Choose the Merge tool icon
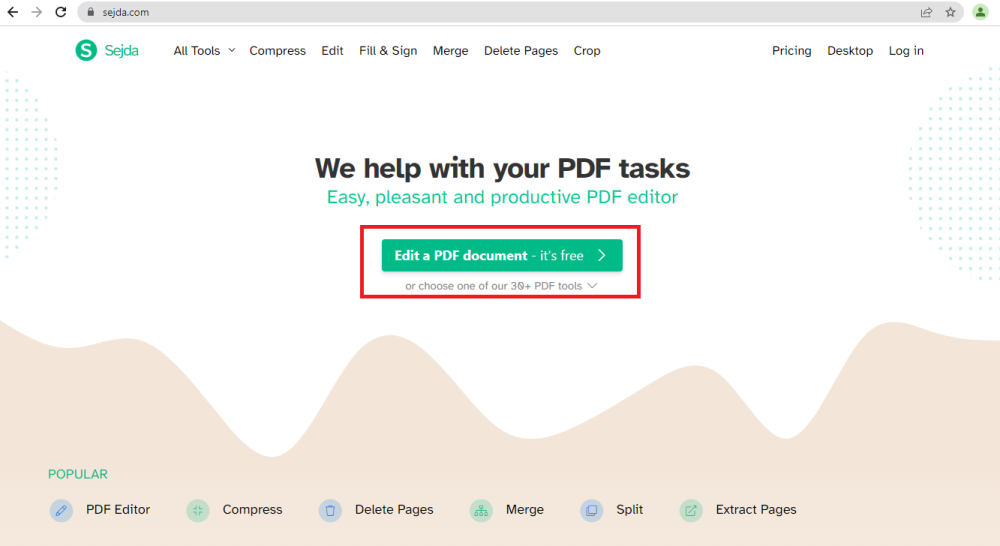Screen dimensions: 1000x546 point(481,510)
